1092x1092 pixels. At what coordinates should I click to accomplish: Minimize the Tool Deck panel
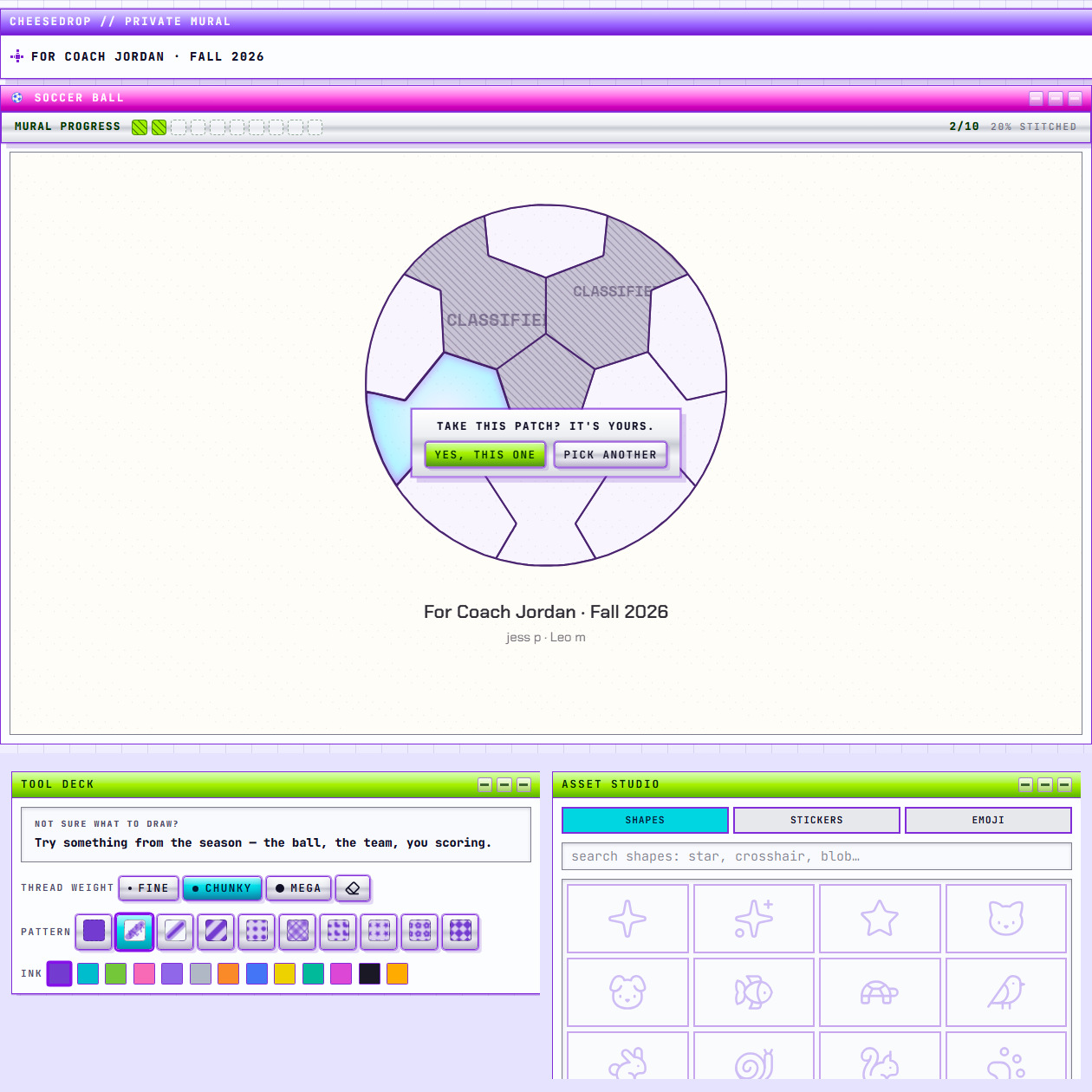click(x=484, y=784)
